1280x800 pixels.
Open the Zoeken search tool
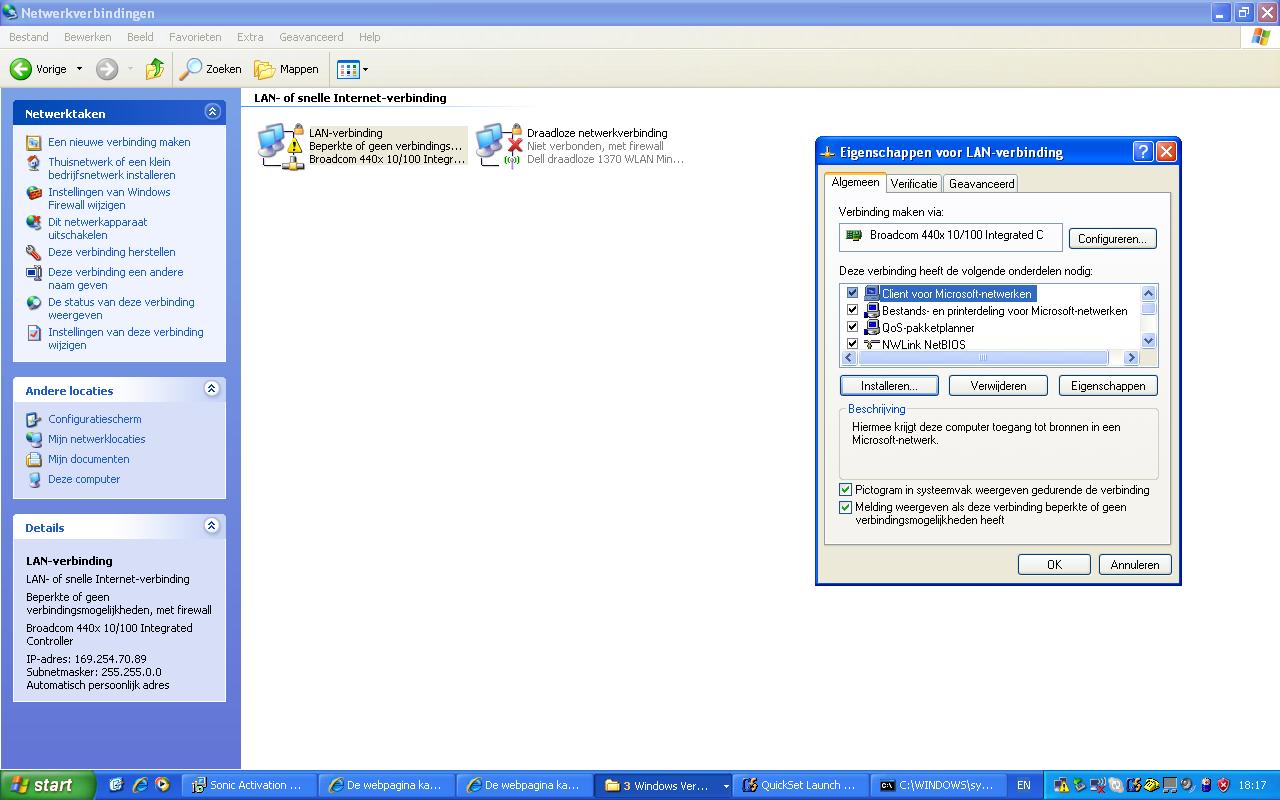[x=211, y=69]
